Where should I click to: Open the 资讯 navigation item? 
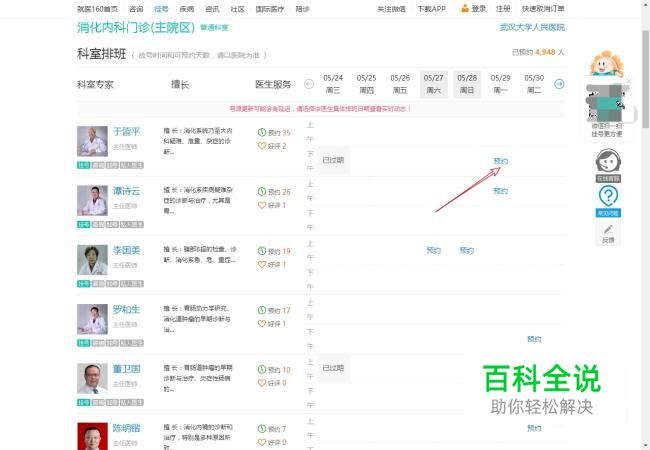(x=212, y=9)
